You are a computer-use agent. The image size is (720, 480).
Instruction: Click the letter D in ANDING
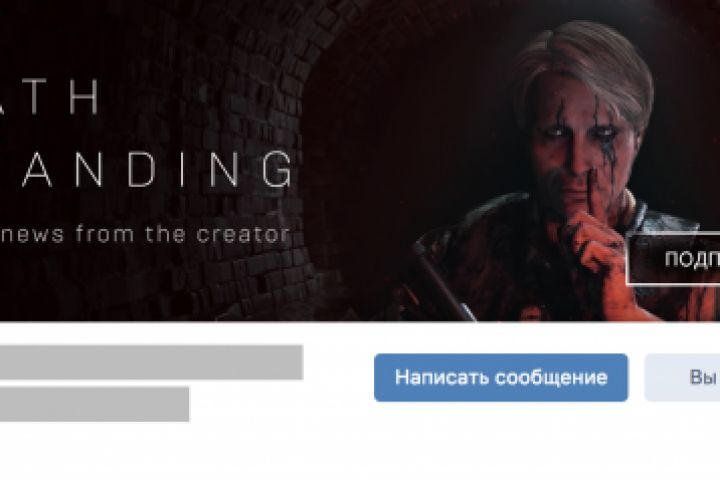point(142,169)
